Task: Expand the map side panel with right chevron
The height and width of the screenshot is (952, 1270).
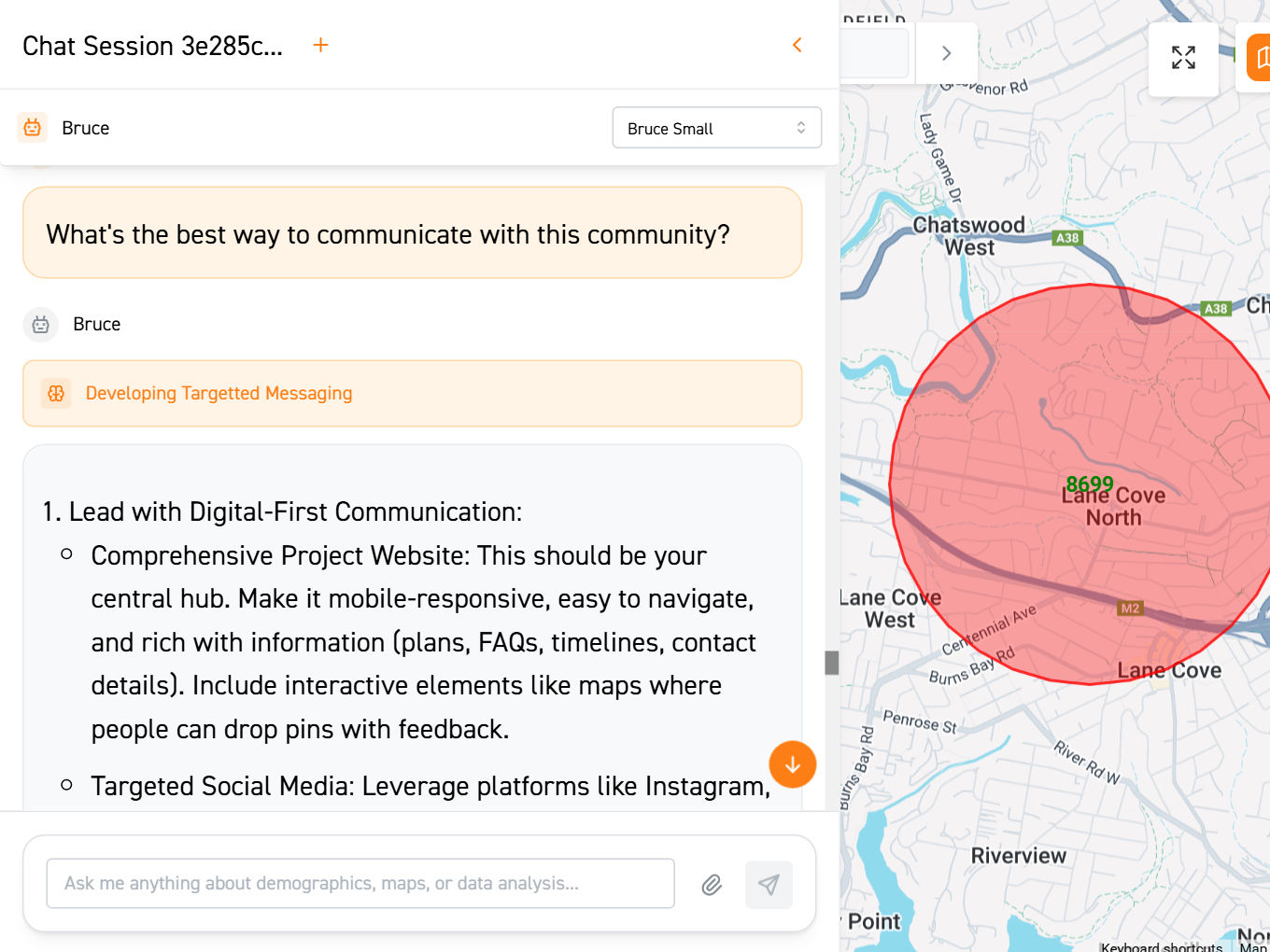Action: (x=946, y=53)
